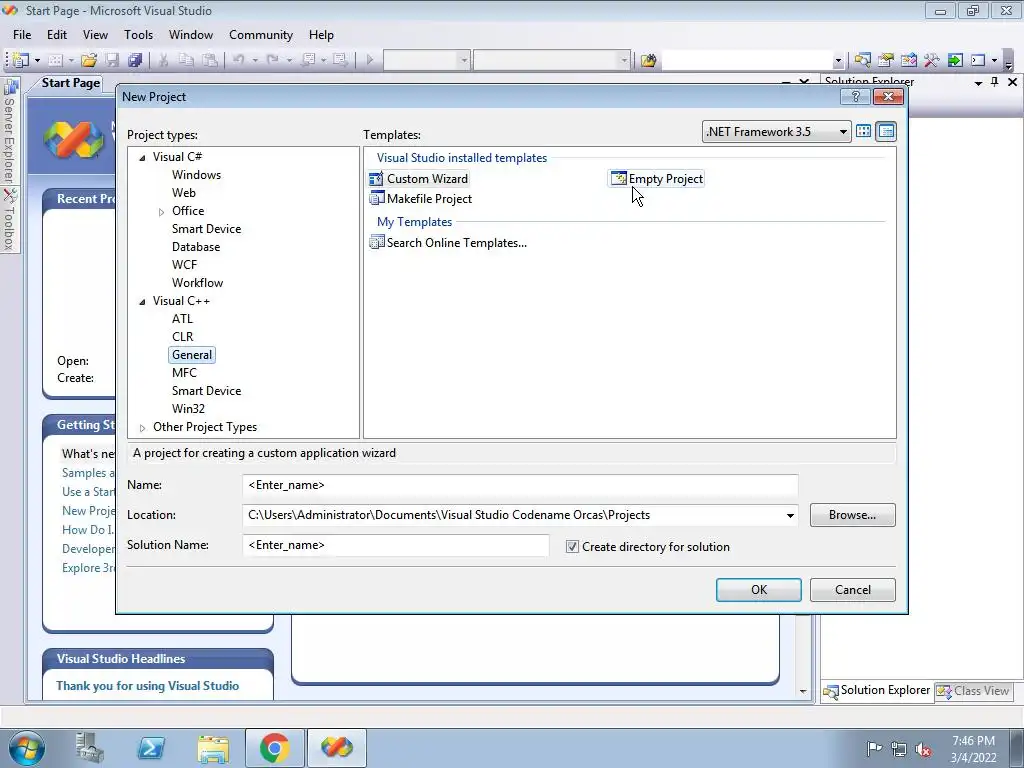Open the Tools menu
1024x768 pixels.
click(138, 35)
